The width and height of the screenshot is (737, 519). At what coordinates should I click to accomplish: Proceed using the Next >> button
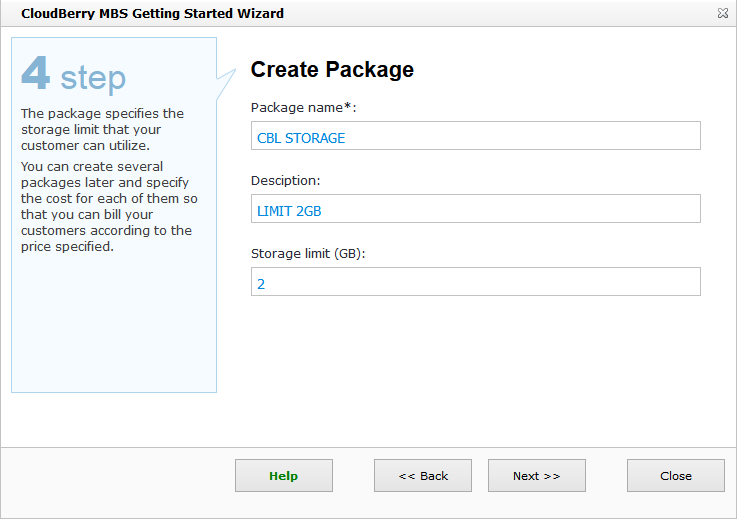(x=536, y=476)
